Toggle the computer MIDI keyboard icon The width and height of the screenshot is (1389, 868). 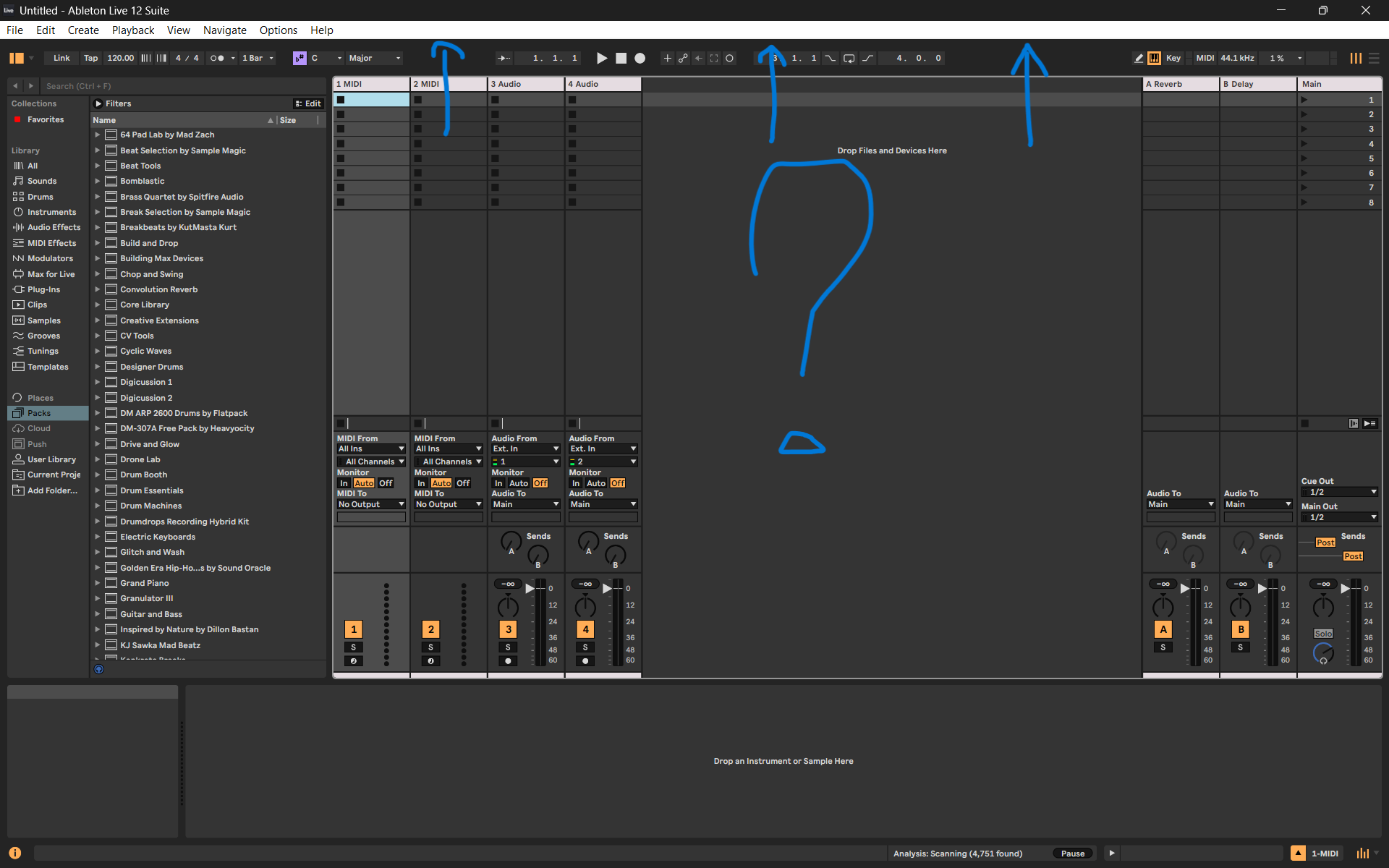pyautogui.click(x=1154, y=58)
